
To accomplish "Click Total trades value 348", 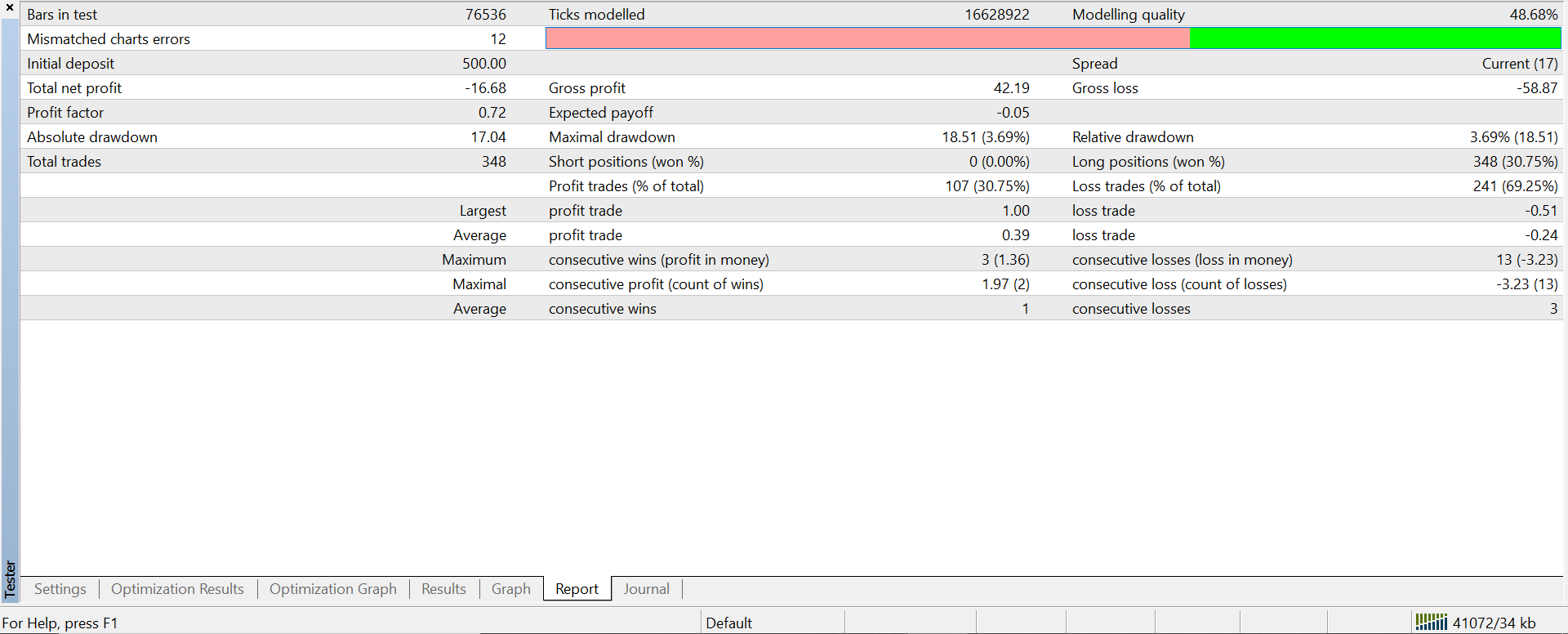I will (494, 162).
